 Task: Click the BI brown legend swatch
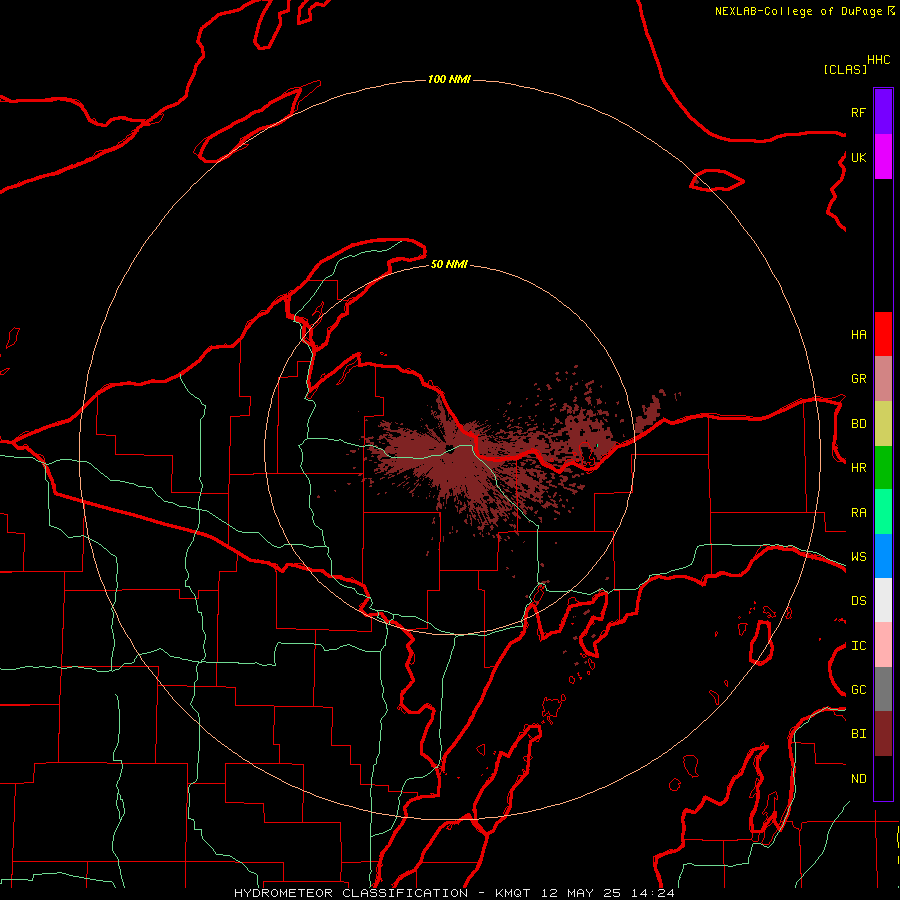[x=883, y=734]
